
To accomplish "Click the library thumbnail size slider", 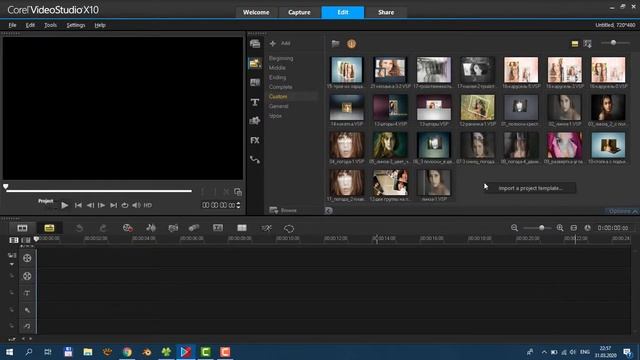I will pos(614,42).
